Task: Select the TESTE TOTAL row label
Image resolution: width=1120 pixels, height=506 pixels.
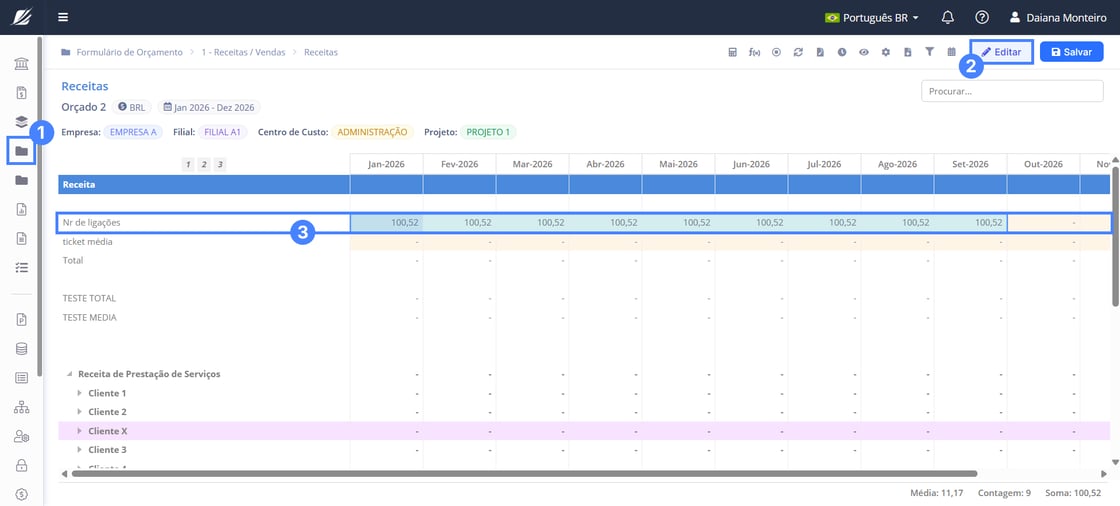Action: 89,298
